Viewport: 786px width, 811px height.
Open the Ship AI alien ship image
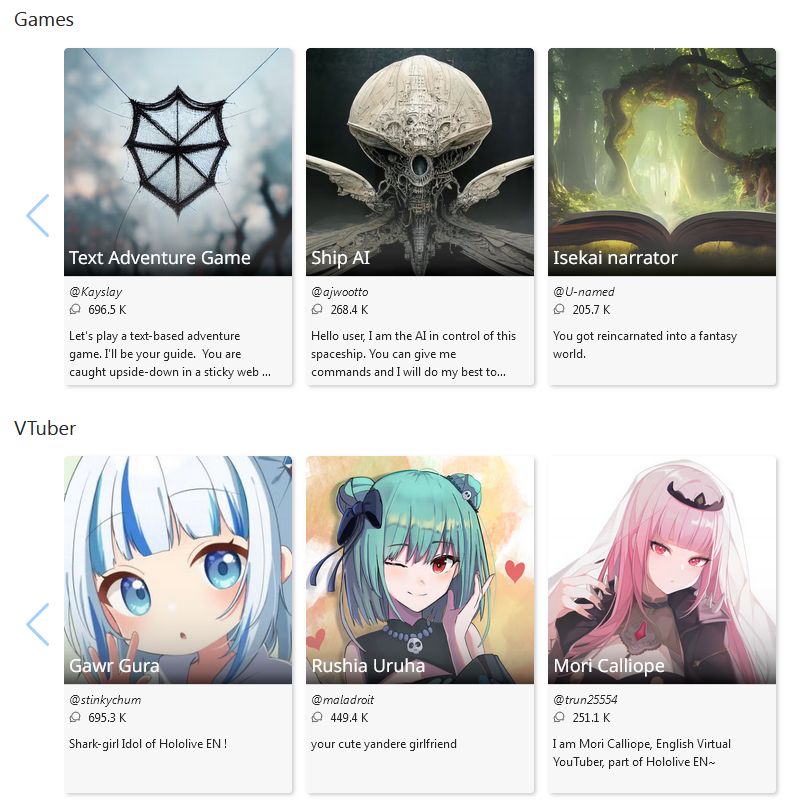420,162
